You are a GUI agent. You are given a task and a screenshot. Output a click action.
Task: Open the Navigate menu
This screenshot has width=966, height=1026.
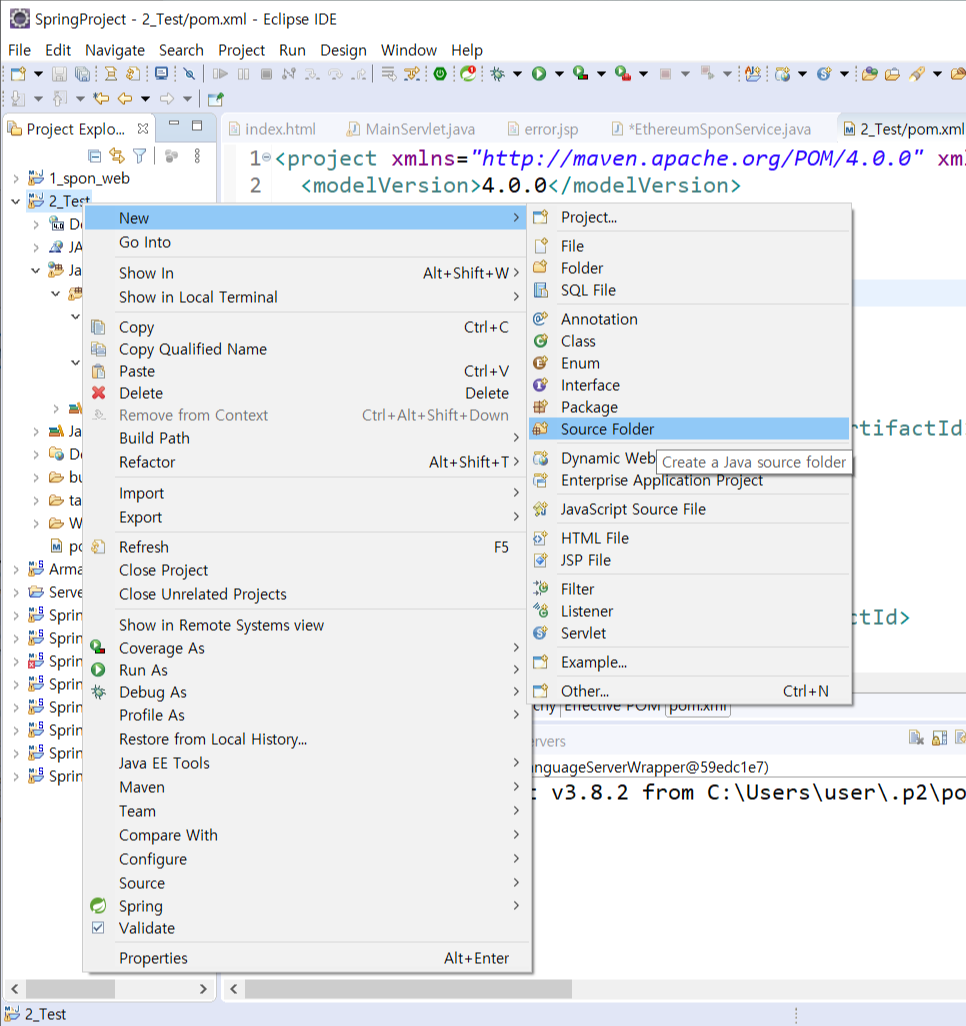(115, 50)
